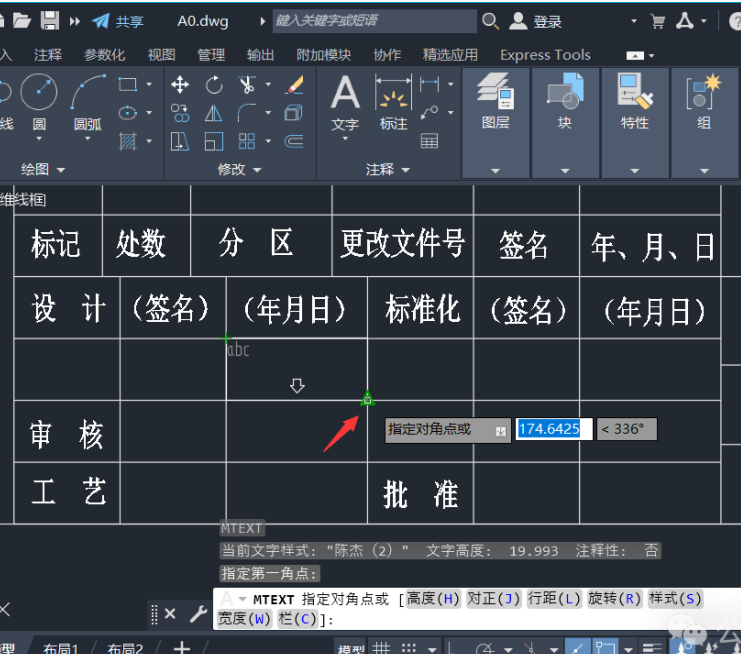Toggle object snap in status bar
The image size is (742, 654).
click(606, 646)
